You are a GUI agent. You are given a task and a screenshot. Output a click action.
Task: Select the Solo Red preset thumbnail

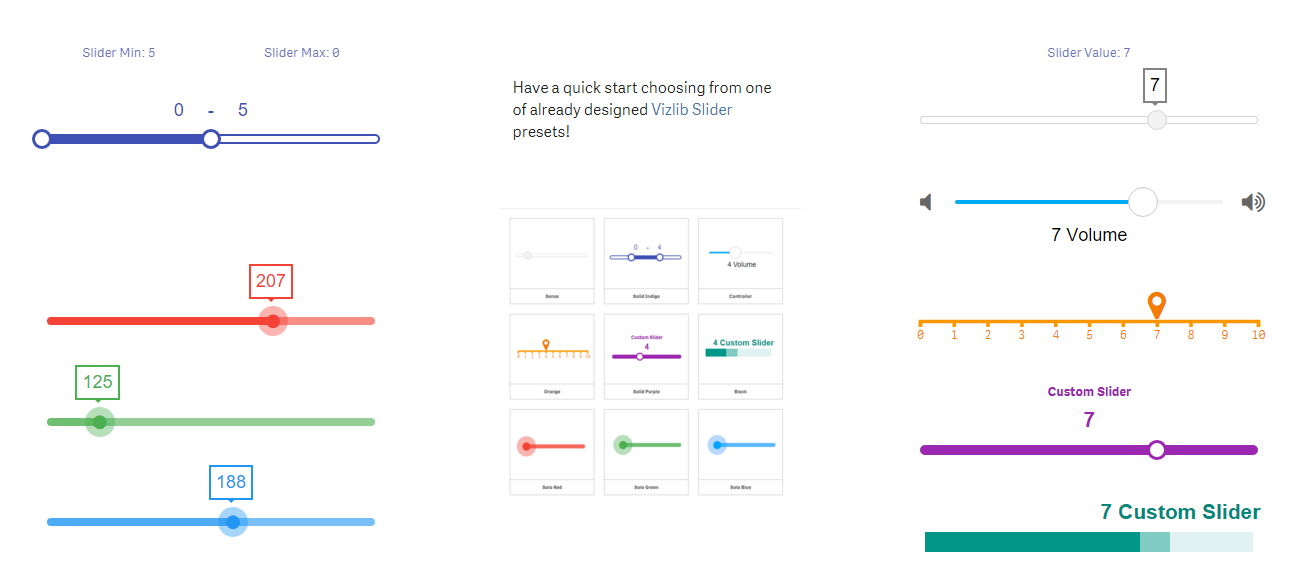point(552,452)
